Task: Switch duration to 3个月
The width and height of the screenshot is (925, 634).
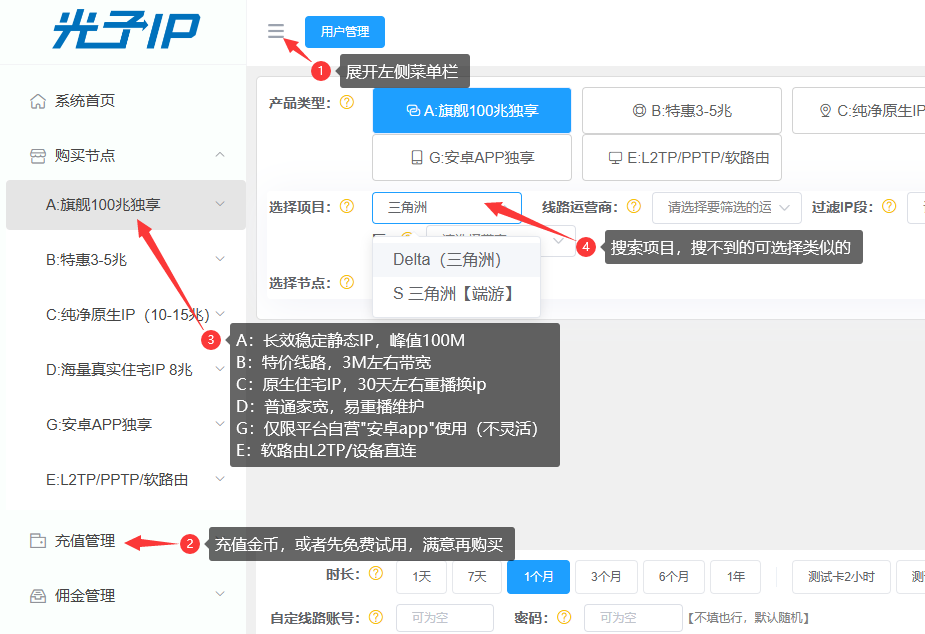Action: (x=606, y=576)
